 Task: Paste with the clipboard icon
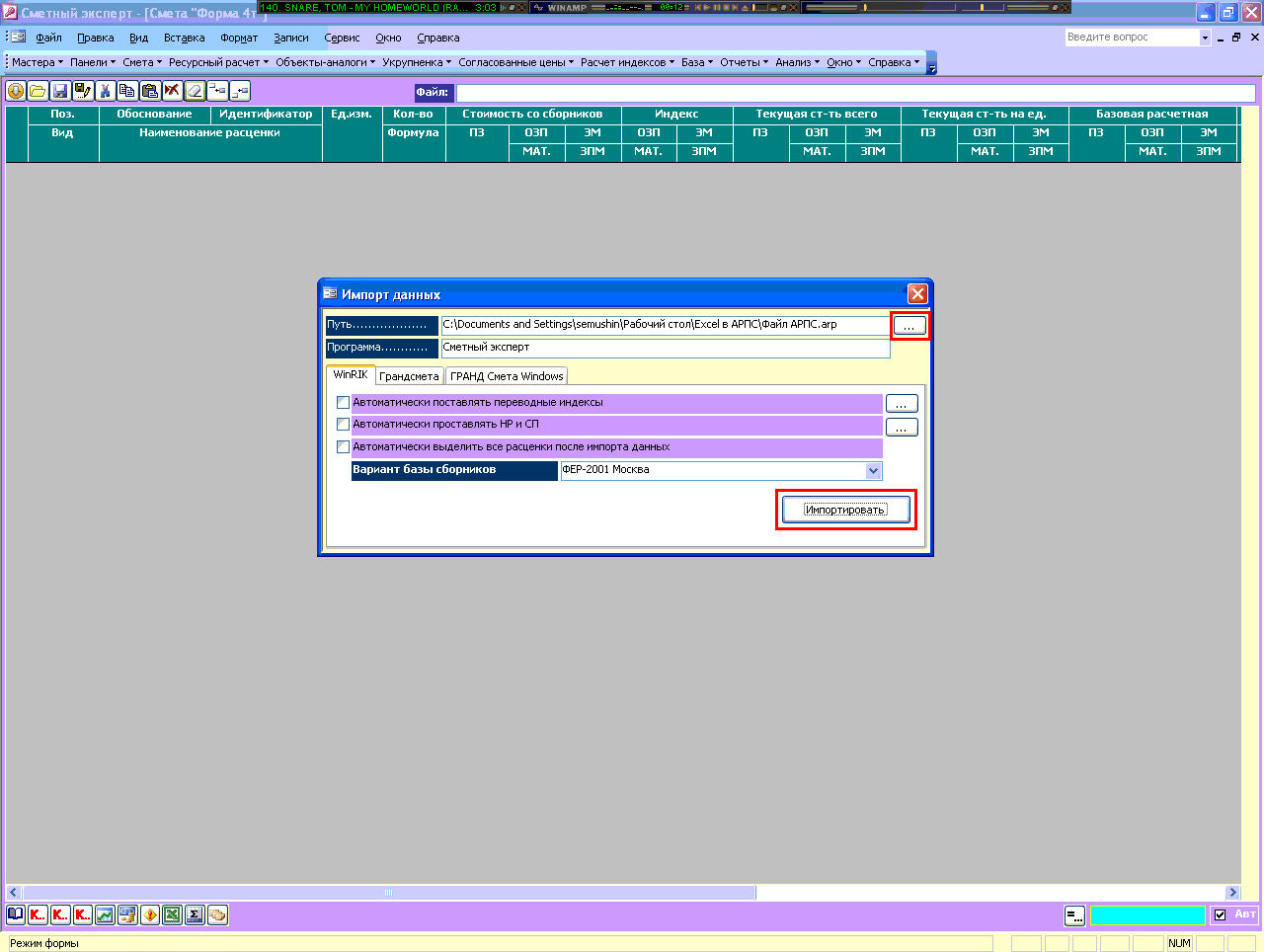150,91
